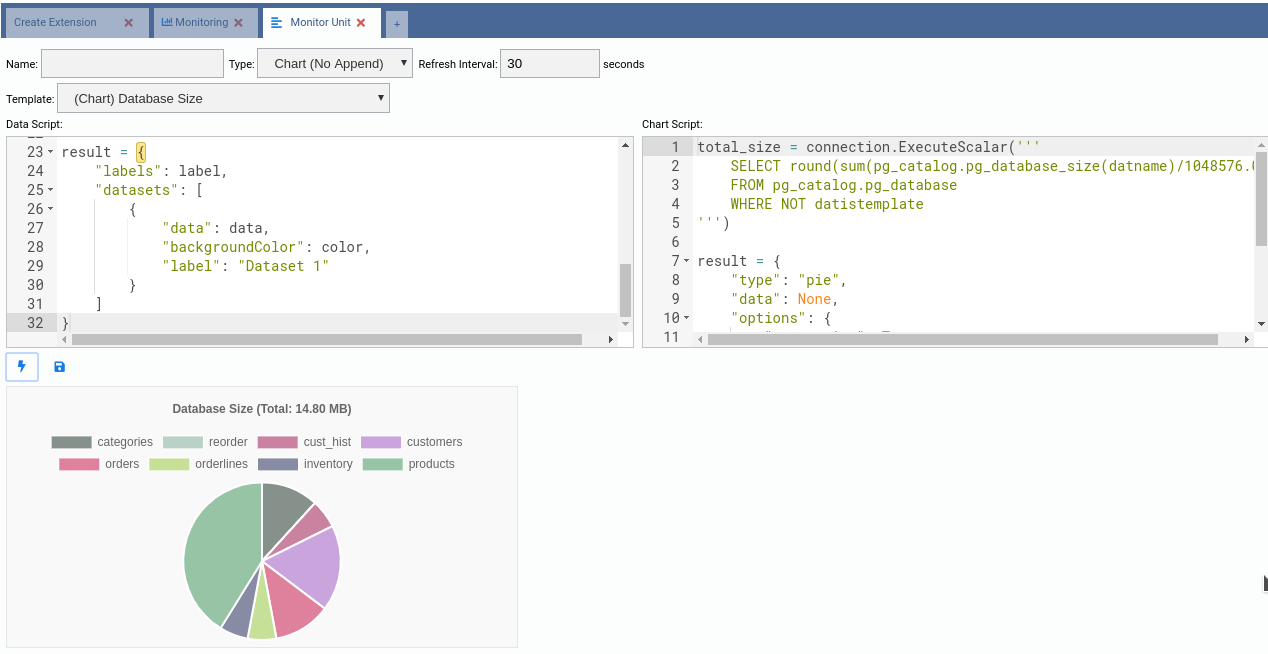Screen dimensions: 1268x654
Task: Click Data Script scroll down arrow
Action: [626, 324]
